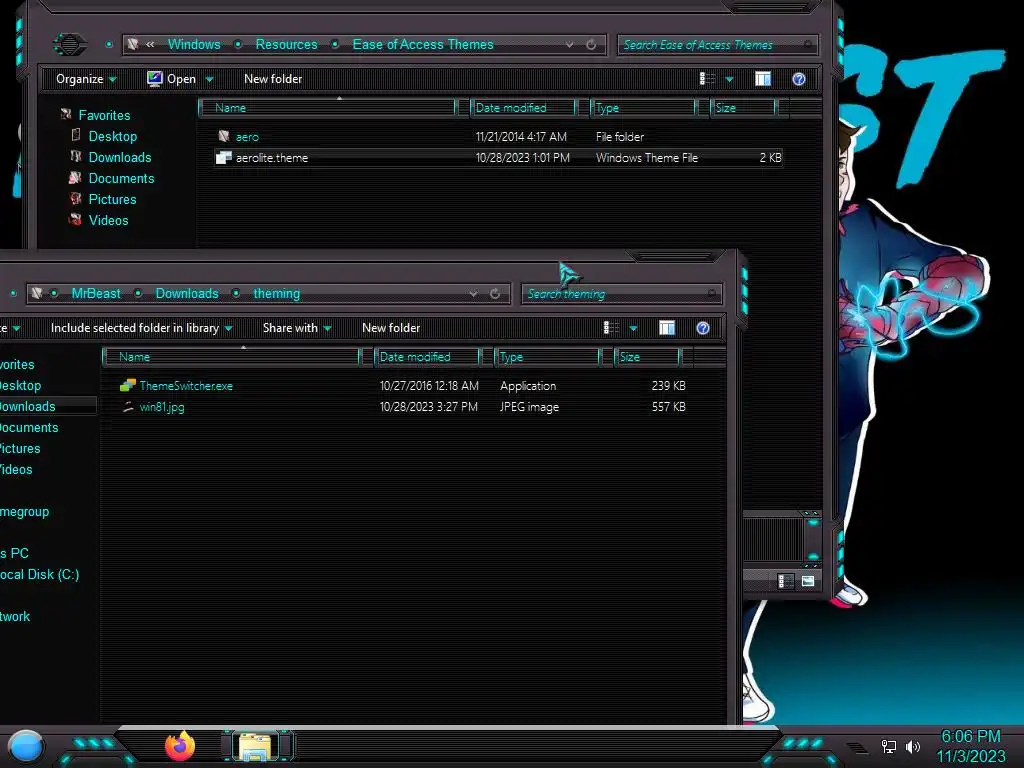Toggle preview pane icon in theming window
This screenshot has height=768, width=1024.
pos(667,328)
